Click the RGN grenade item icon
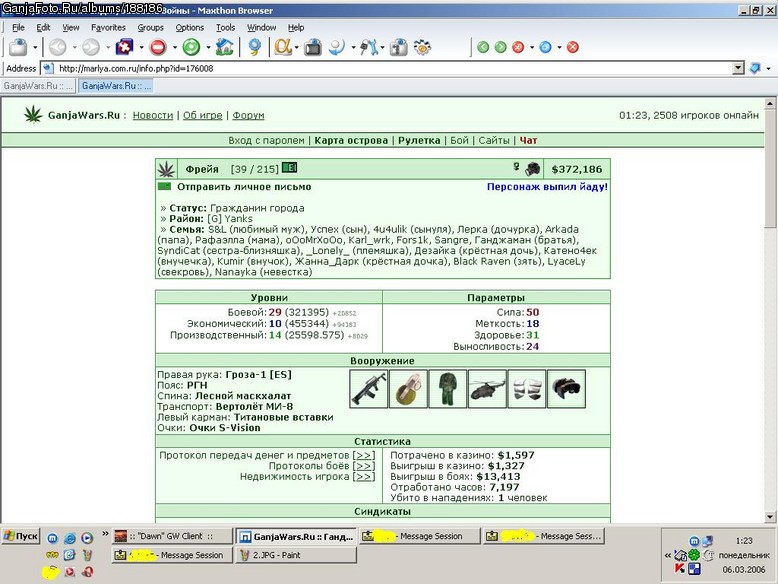 click(x=408, y=389)
